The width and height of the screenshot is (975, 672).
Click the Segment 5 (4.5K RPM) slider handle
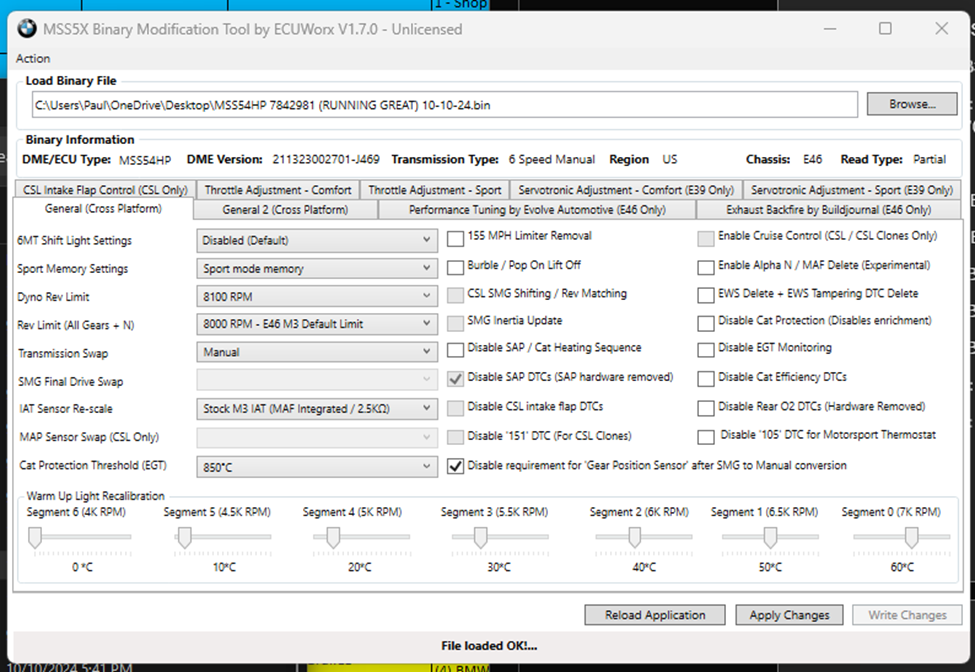(x=184, y=538)
